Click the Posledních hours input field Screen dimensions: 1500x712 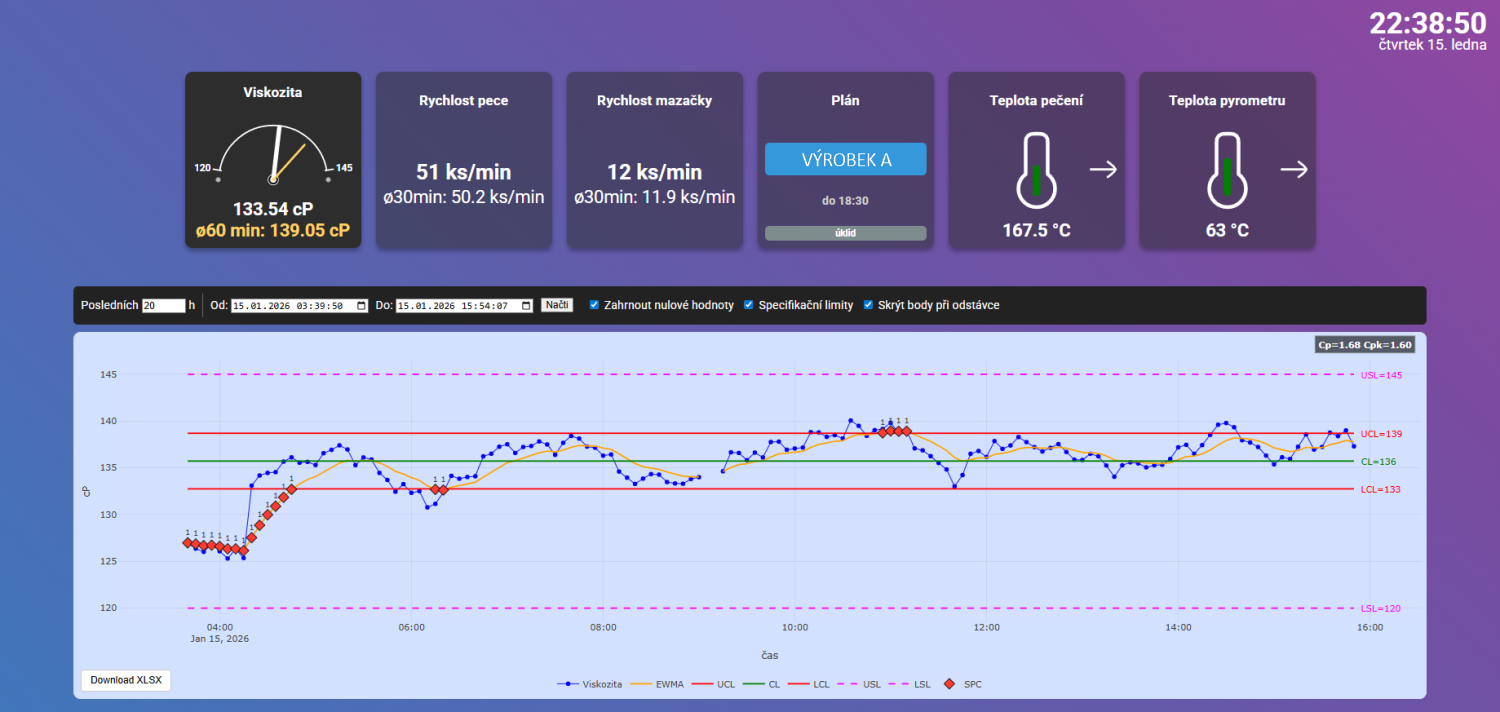(163, 306)
